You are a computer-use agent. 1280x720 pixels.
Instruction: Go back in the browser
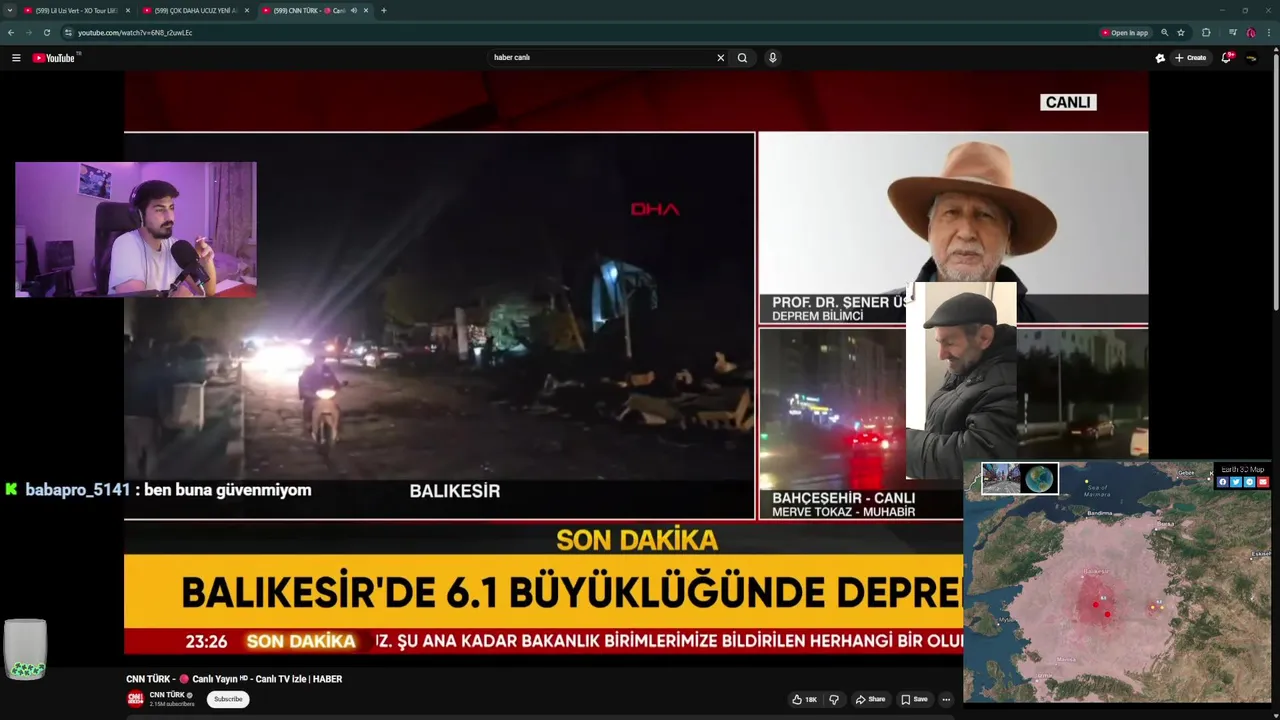[x=11, y=32]
